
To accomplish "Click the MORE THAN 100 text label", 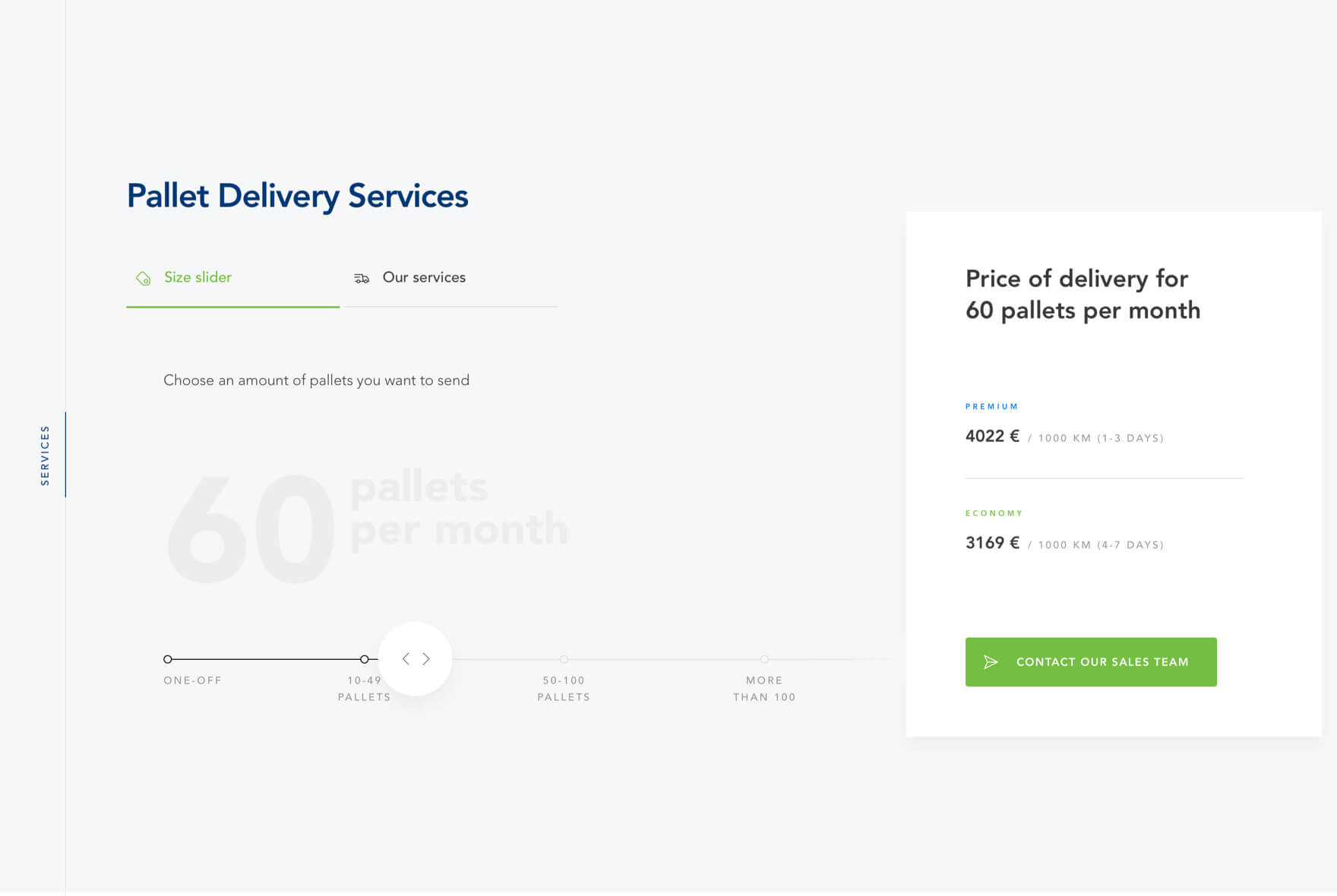I will (x=764, y=689).
